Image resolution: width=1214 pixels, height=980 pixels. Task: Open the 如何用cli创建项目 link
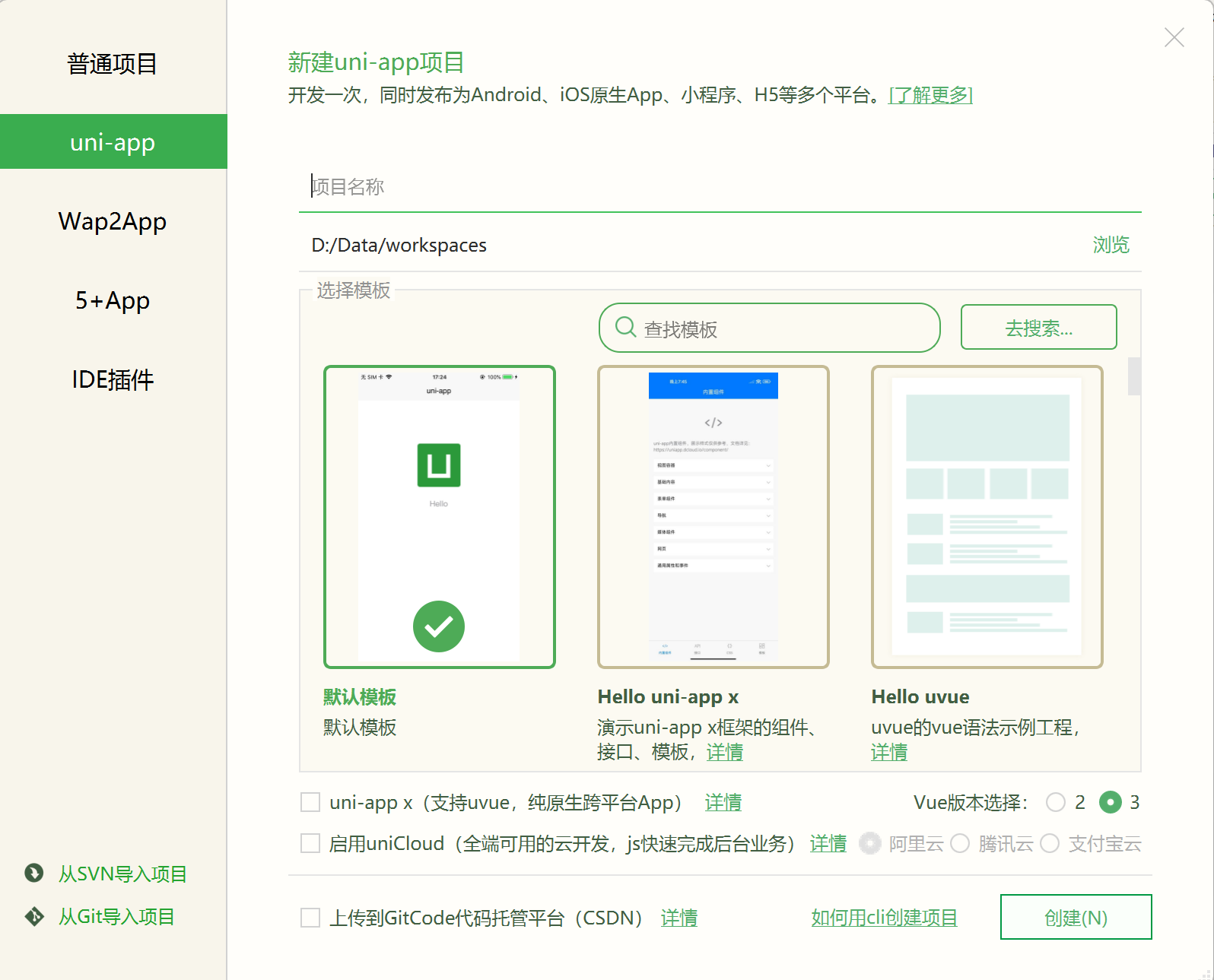coord(884,918)
